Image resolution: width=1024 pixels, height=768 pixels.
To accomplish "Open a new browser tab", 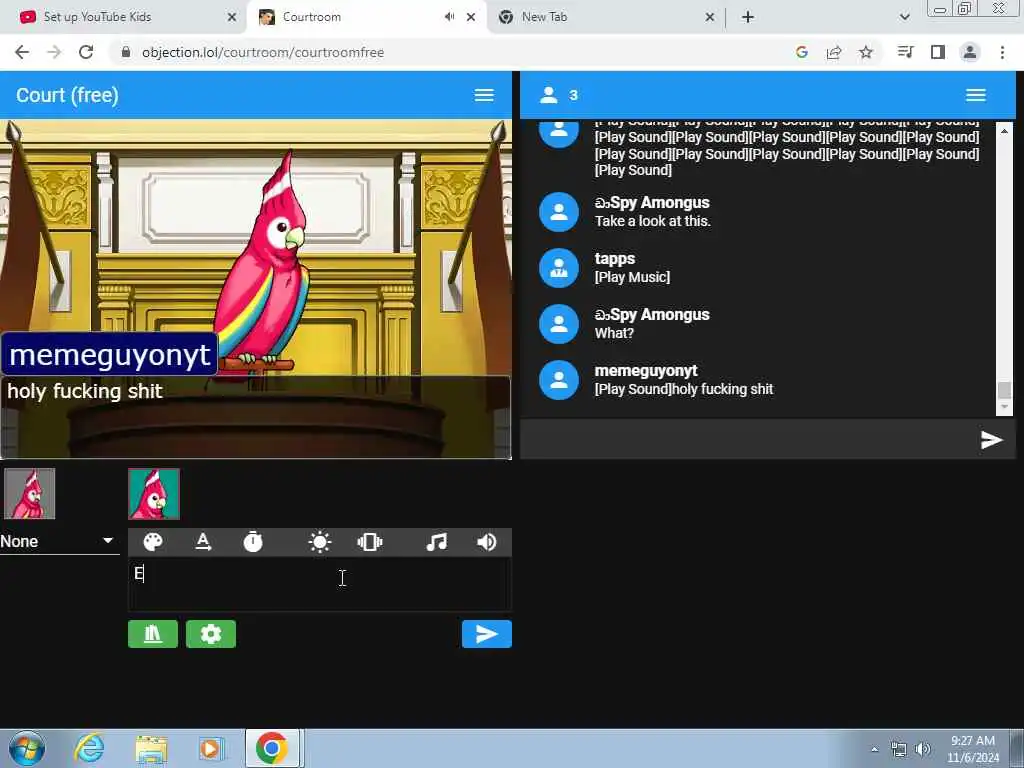I will point(748,17).
